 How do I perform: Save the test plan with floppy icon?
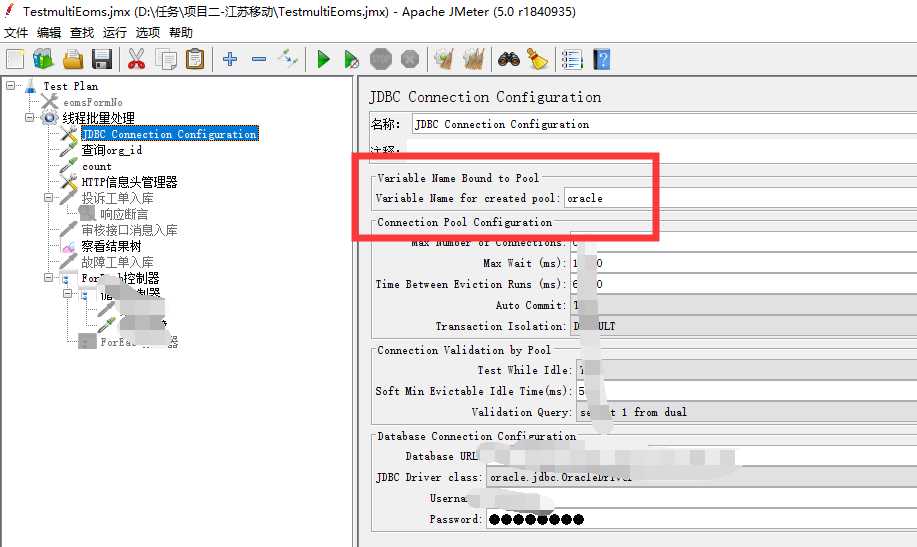[x=102, y=59]
